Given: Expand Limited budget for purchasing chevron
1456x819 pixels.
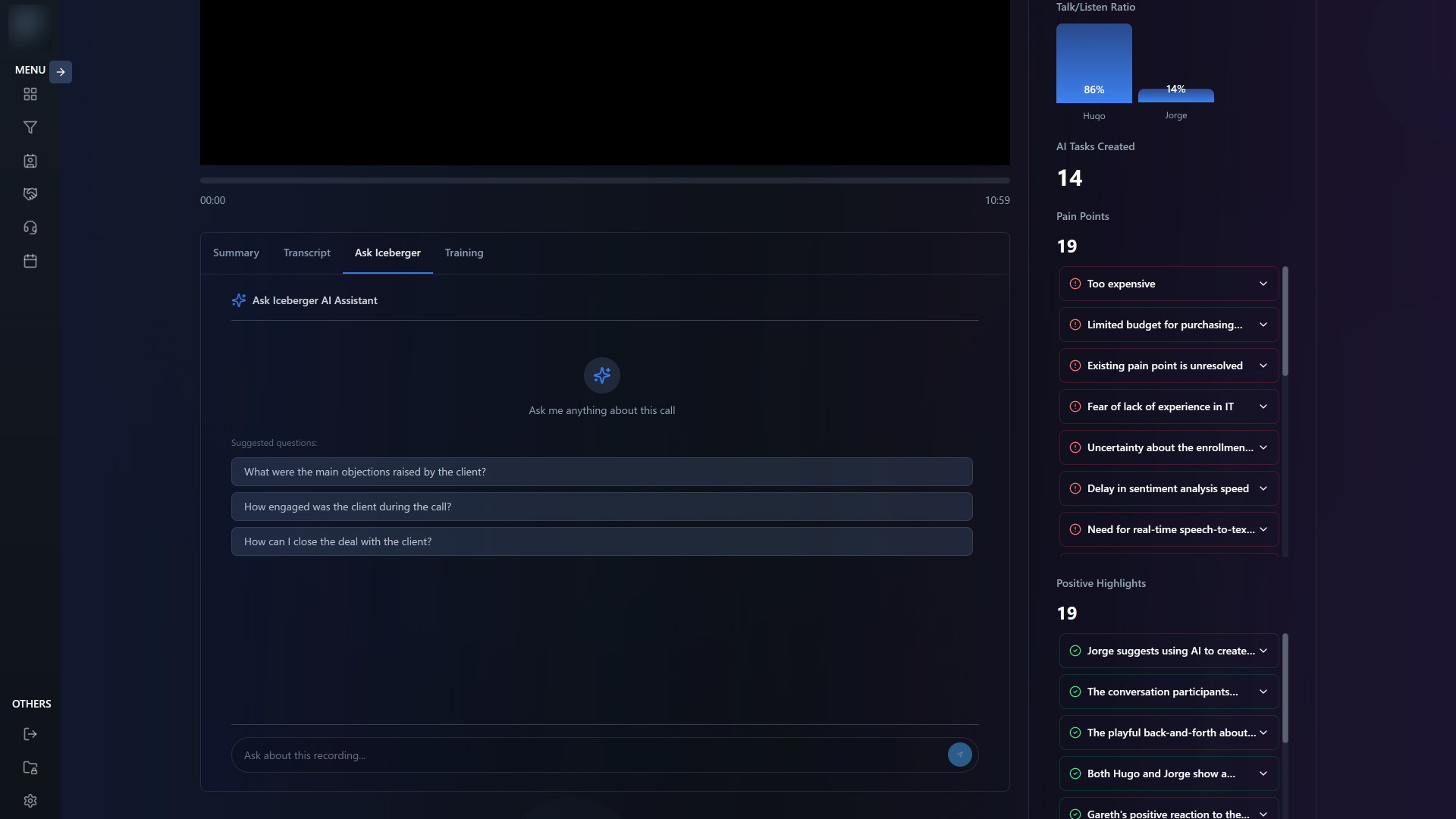Looking at the screenshot, I should pos(1263,325).
